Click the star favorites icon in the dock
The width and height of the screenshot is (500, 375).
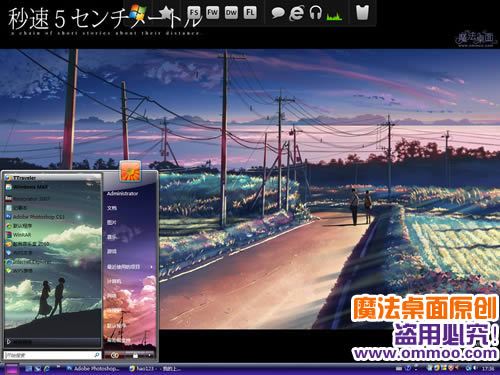pyautogui.click(x=167, y=13)
